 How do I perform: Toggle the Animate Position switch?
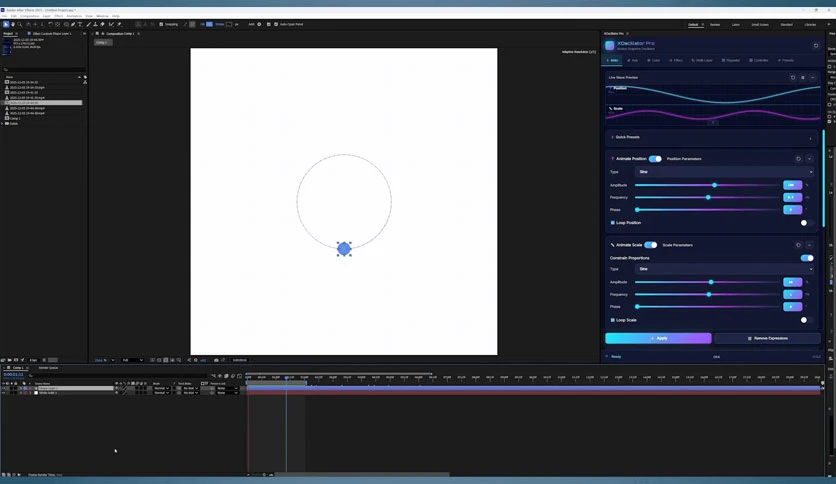(x=655, y=159)
